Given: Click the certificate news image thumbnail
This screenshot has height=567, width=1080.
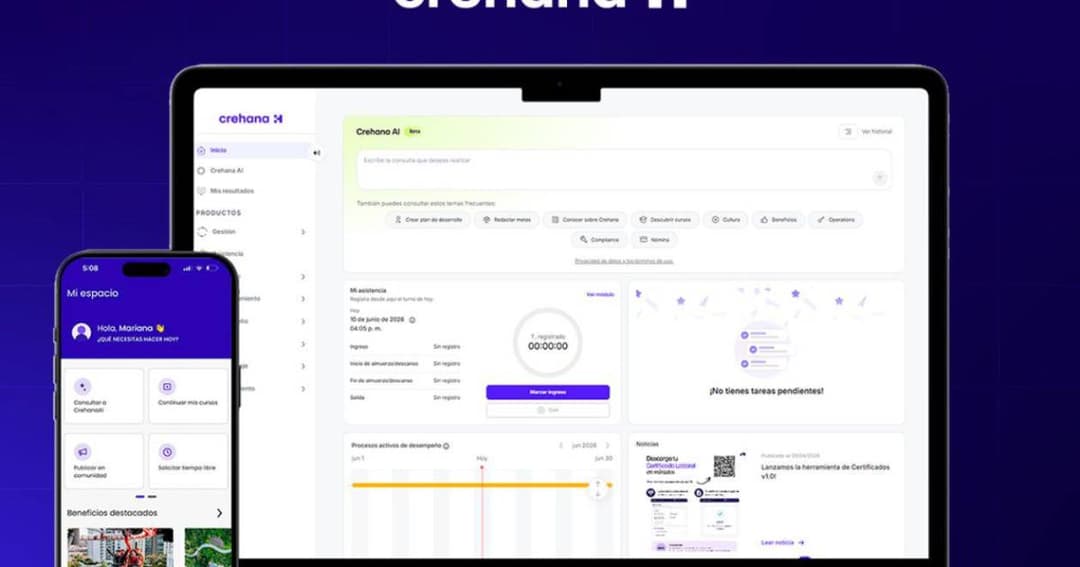Looking at the screenshot, I should [x=694, y=503].
